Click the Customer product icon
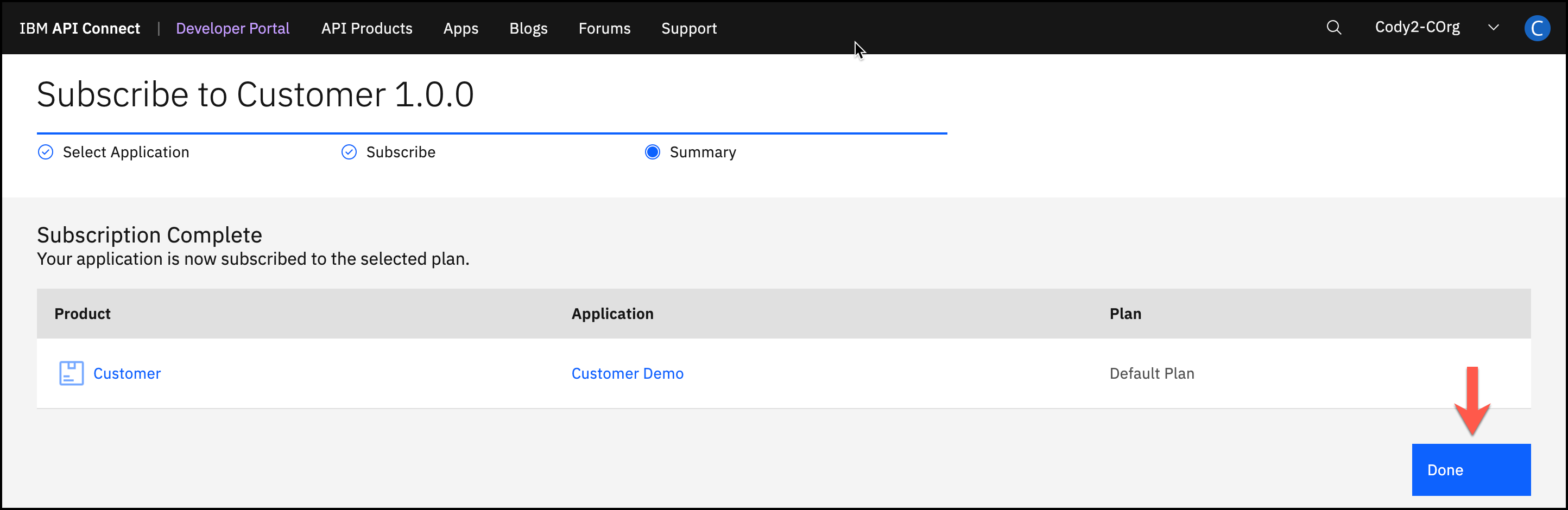1568x510 pixels. [x=71, y=373]
